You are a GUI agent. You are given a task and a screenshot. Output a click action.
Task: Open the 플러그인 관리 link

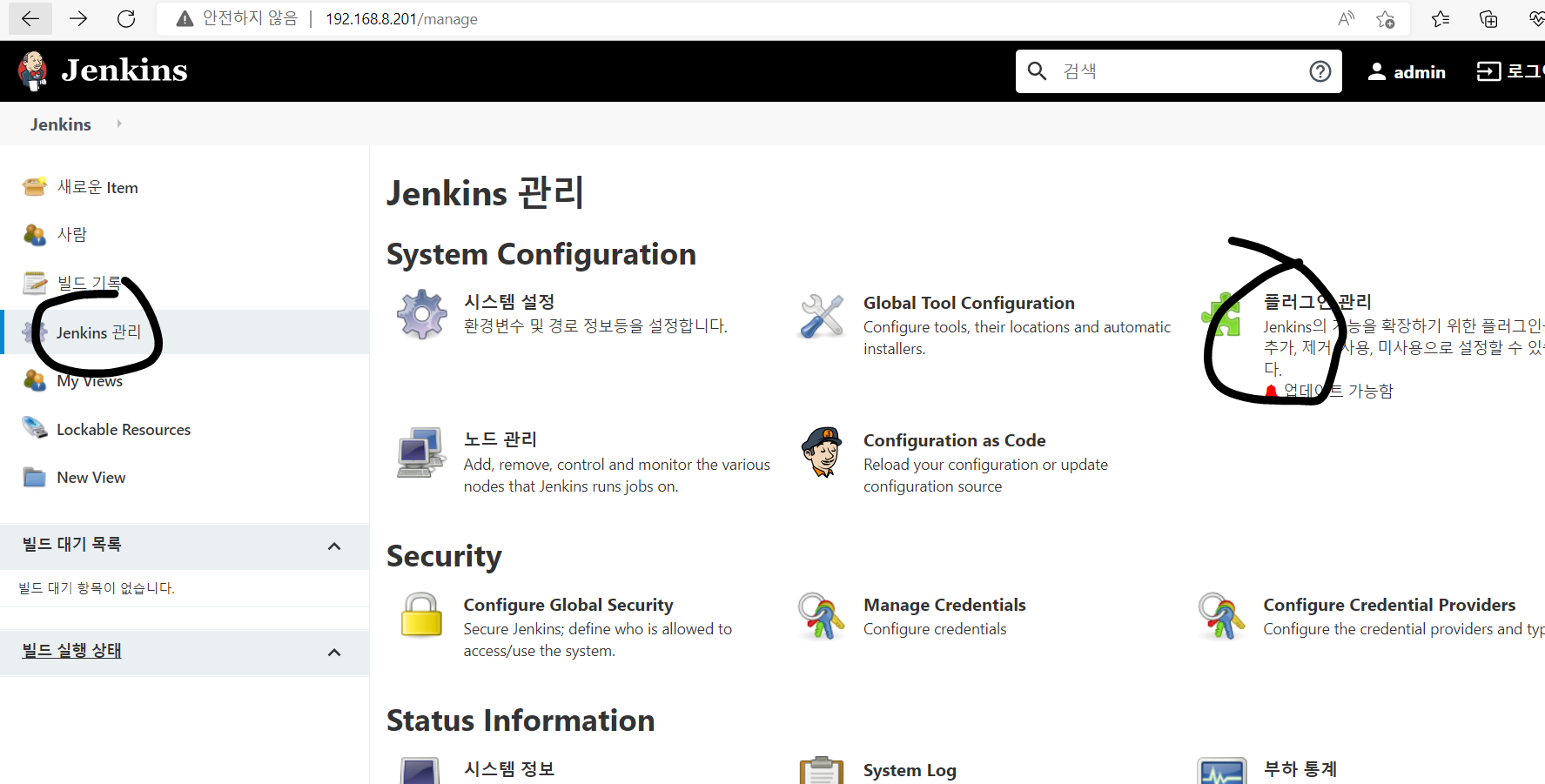pyautogui.click(x=1318, y=302)
